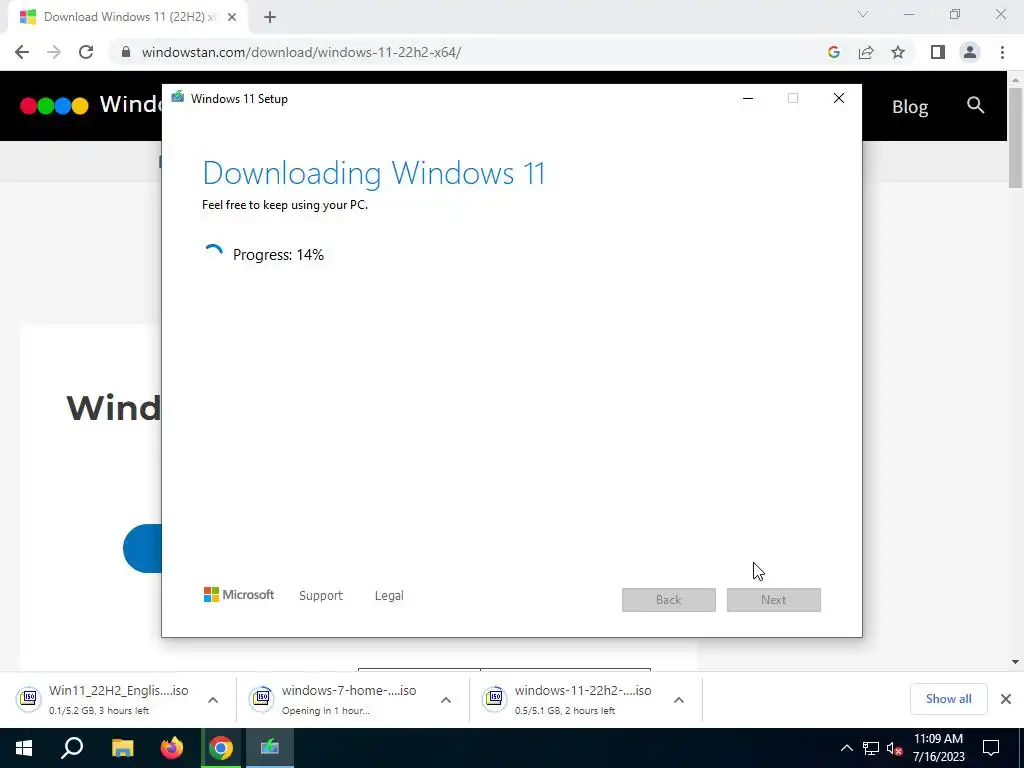Image resolution: width=1024 pixels, height=768 pixels.
Task: Click the scrollbar down arrow
Action: 1016,662
